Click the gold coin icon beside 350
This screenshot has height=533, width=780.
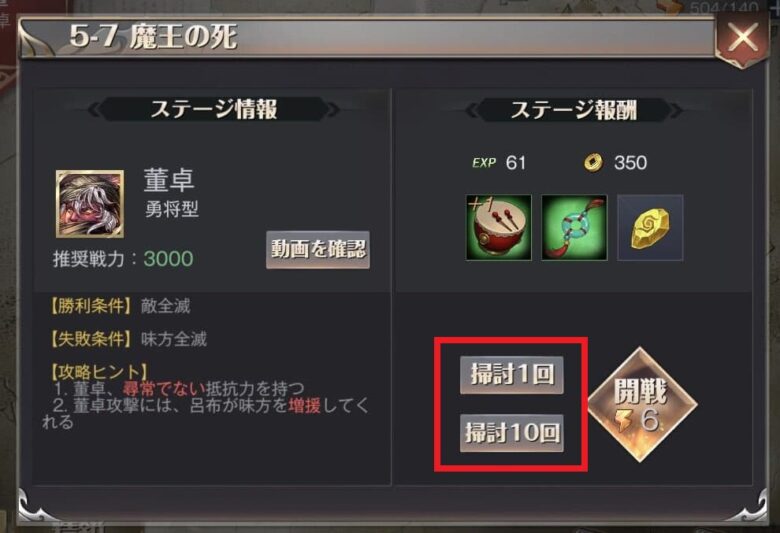593,162
